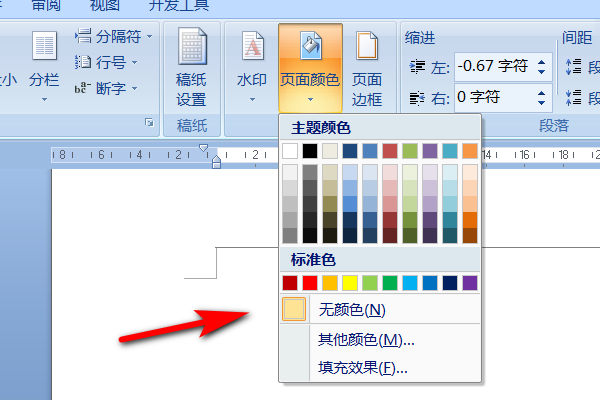Viewport: 600px width, 400px height.
Task: Pick the dark blue theme color swatch
Action: click(350, 151)
